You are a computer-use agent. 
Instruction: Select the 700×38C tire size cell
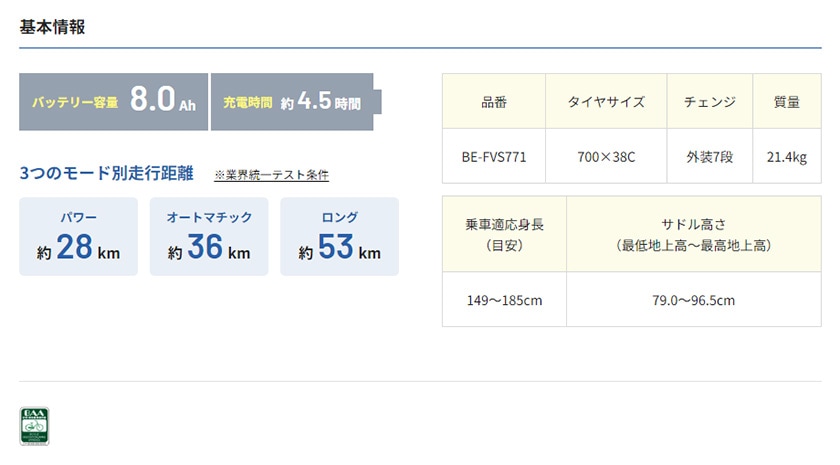[x=606, y=156]
